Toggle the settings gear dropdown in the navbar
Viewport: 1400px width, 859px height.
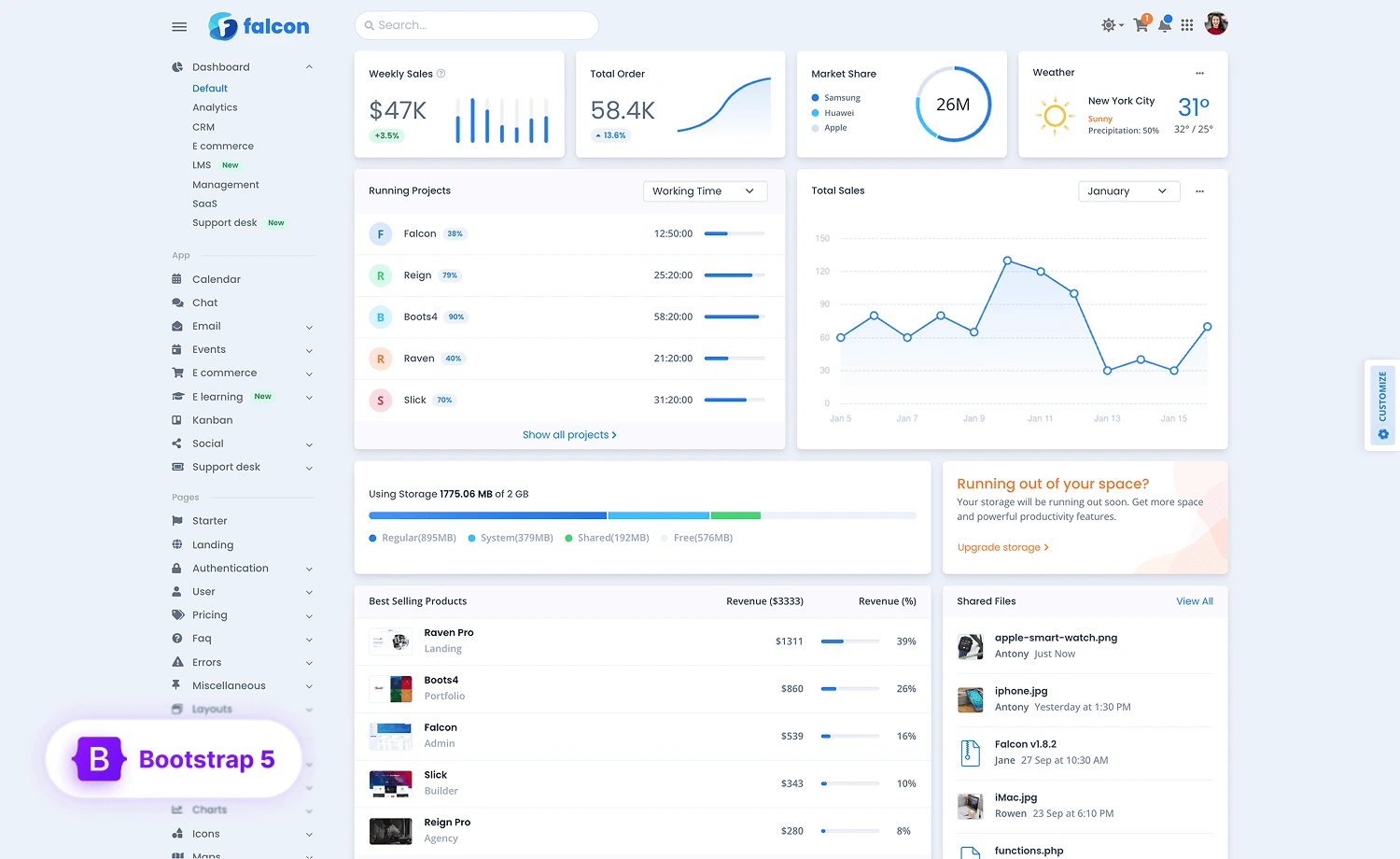(x=1111, y=25)
